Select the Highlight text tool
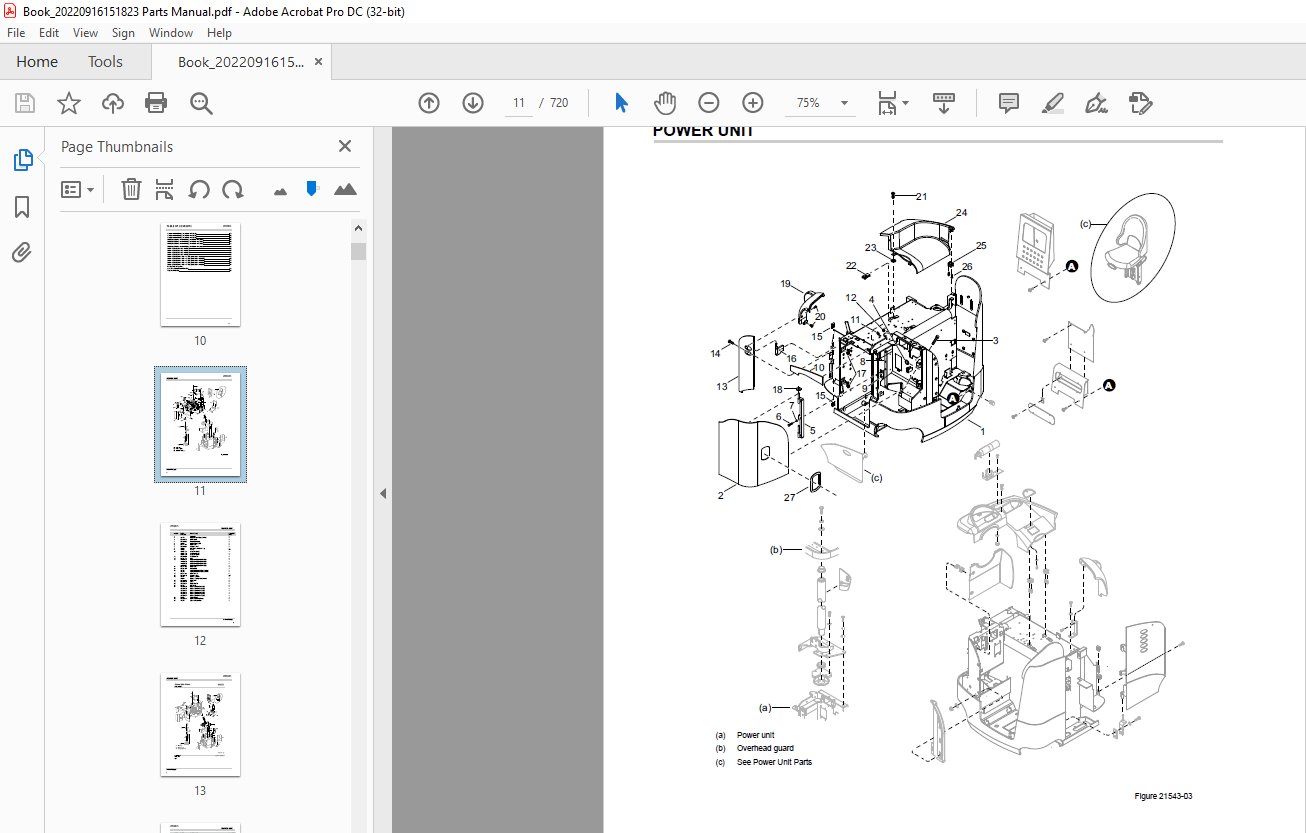Screen dimensions: 1306x833 tap(1052, 103)
